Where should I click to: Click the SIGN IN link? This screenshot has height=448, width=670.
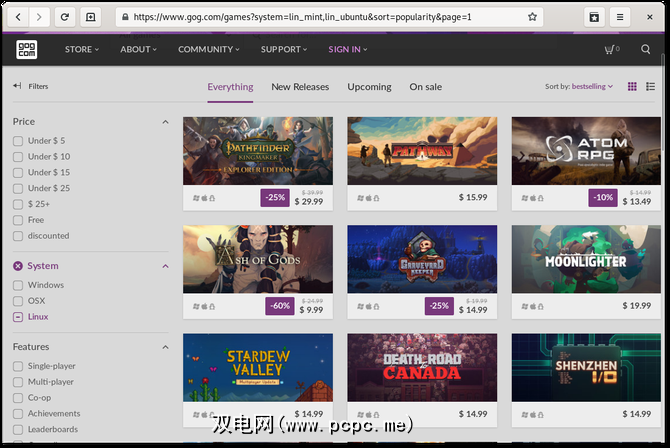tap(347, 49)
